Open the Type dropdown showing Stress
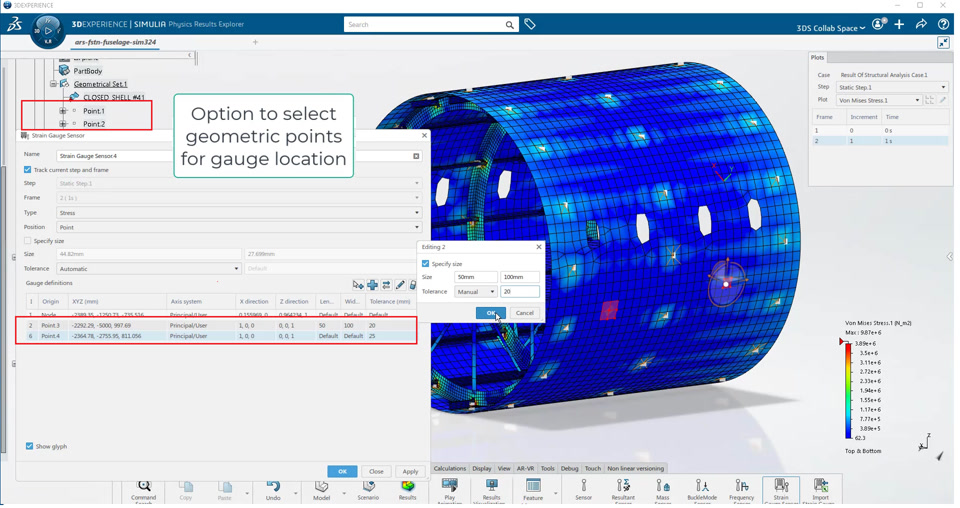960x508 pixels. tap(239, 213)
